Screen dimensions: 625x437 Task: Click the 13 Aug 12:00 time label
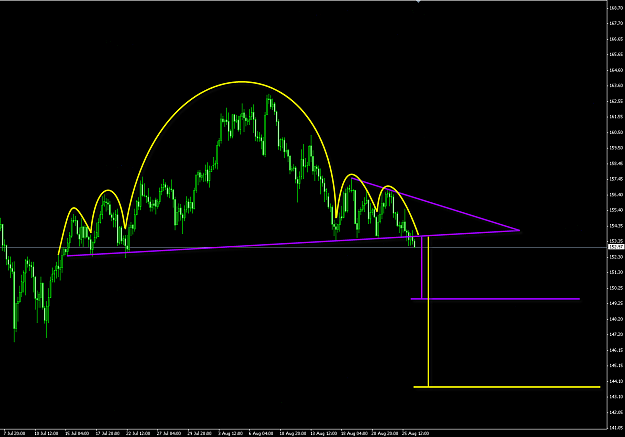pos(323,433)
